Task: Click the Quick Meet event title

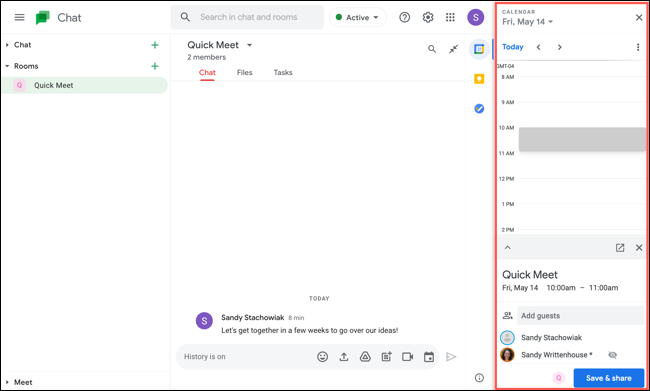Action: (530, 274)
